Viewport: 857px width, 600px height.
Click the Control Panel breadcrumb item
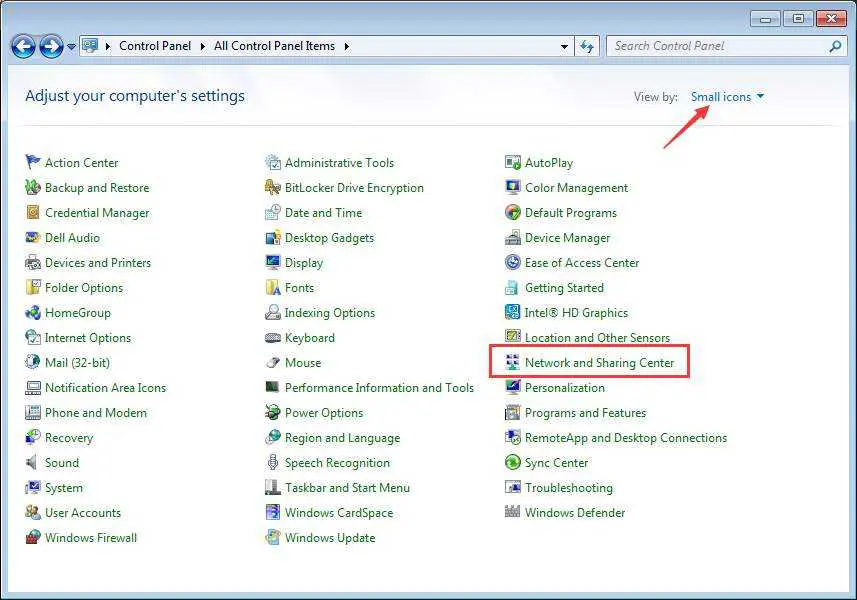coord(155,45)
